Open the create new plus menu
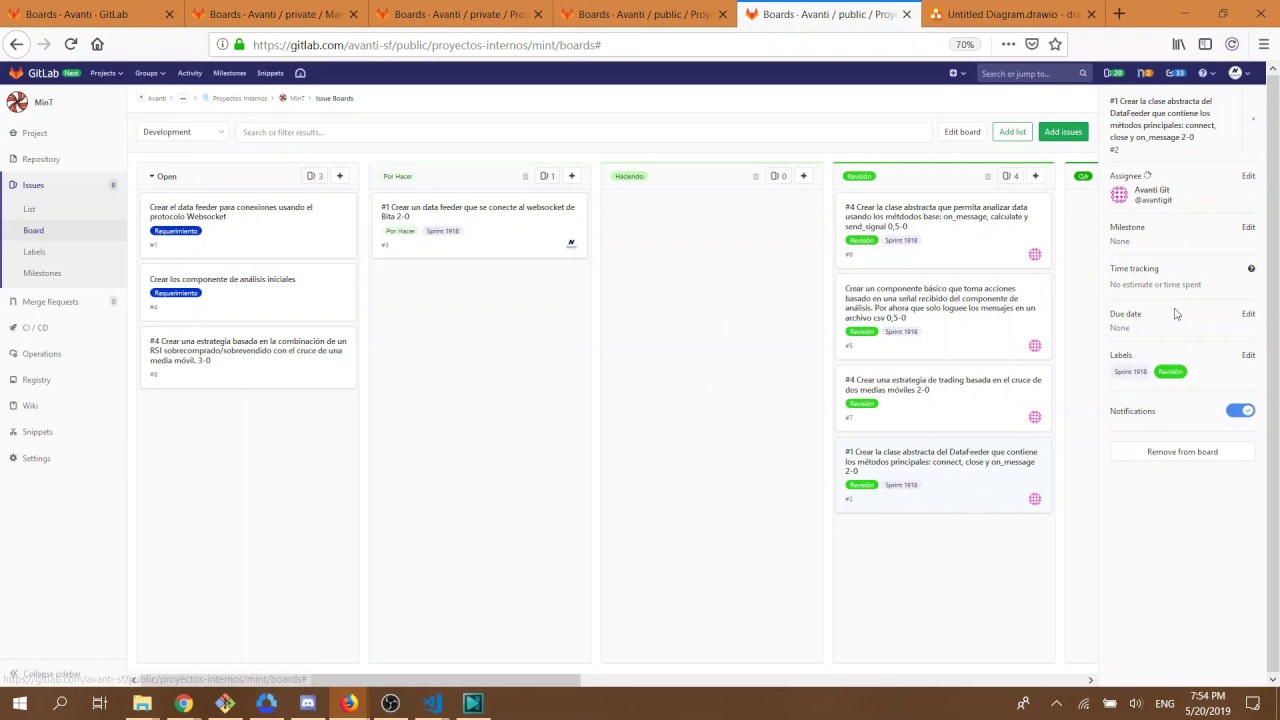The height and width of the screenshot is (720, 1280). (957, 73)
